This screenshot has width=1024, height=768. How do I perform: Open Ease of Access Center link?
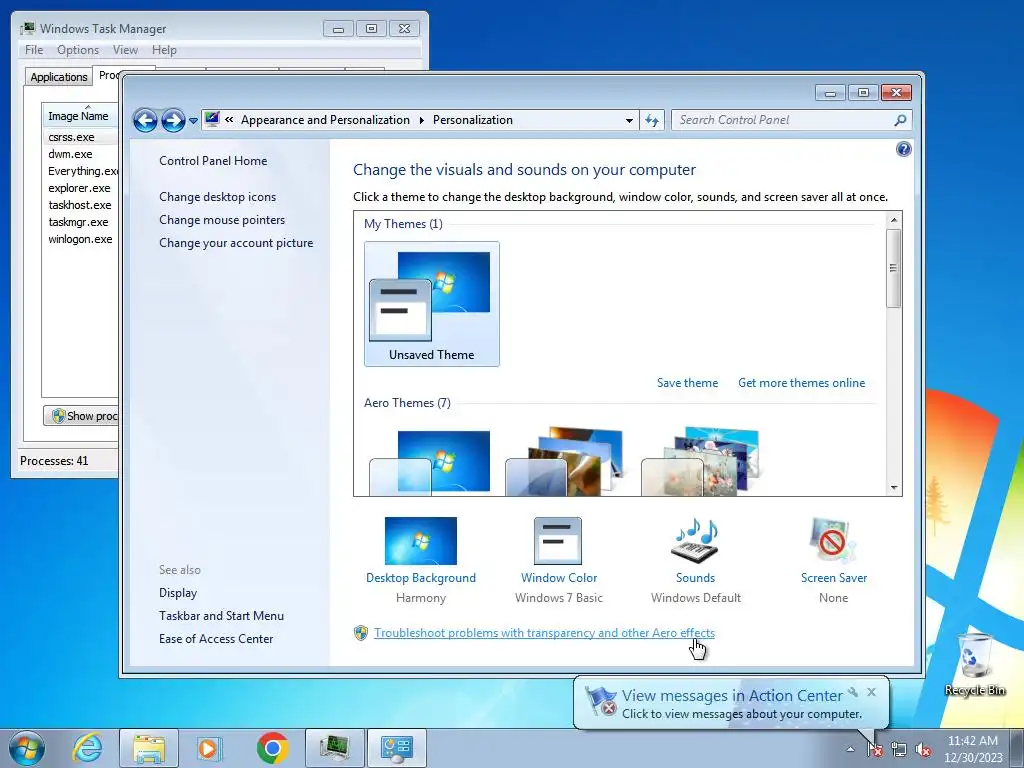(216, 639)
